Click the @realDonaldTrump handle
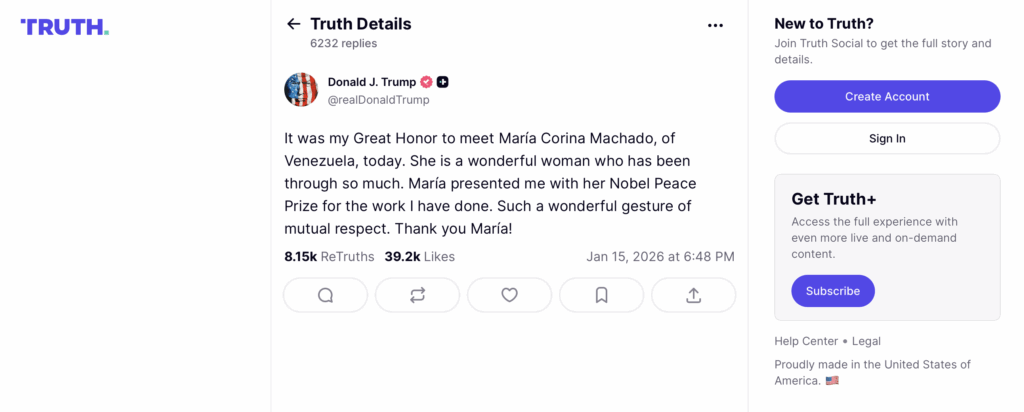 (x=378, y=100)
